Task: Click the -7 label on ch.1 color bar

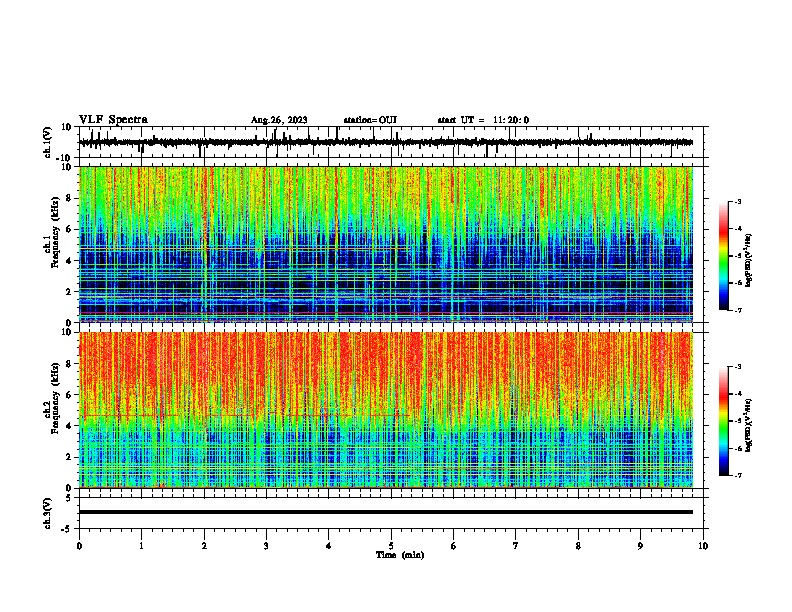Action: [x=737, y=311]
